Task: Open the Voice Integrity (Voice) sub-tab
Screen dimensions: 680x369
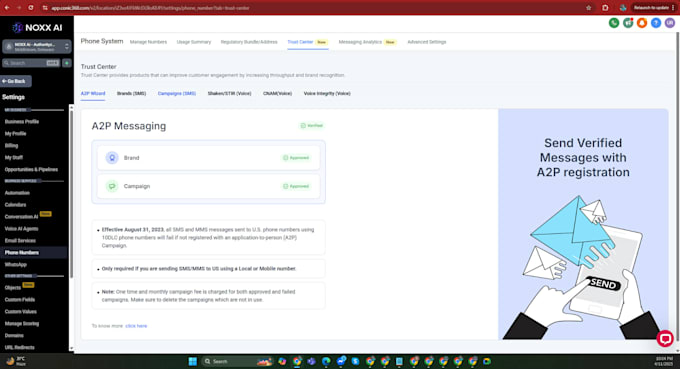Action: click(327, 94)
